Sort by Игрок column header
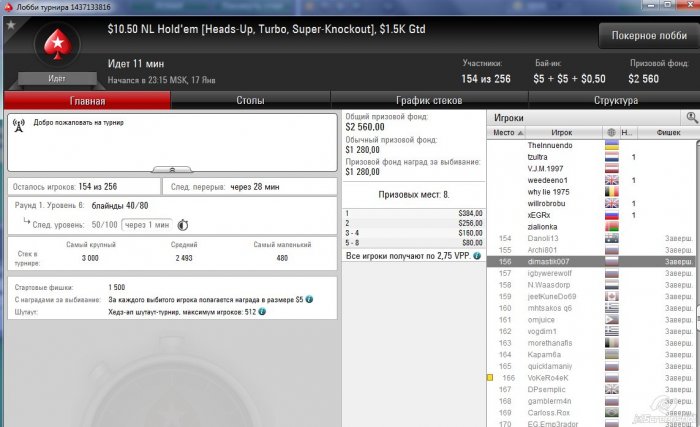Viewport: 700px width, 427px height. coord(562,132)
